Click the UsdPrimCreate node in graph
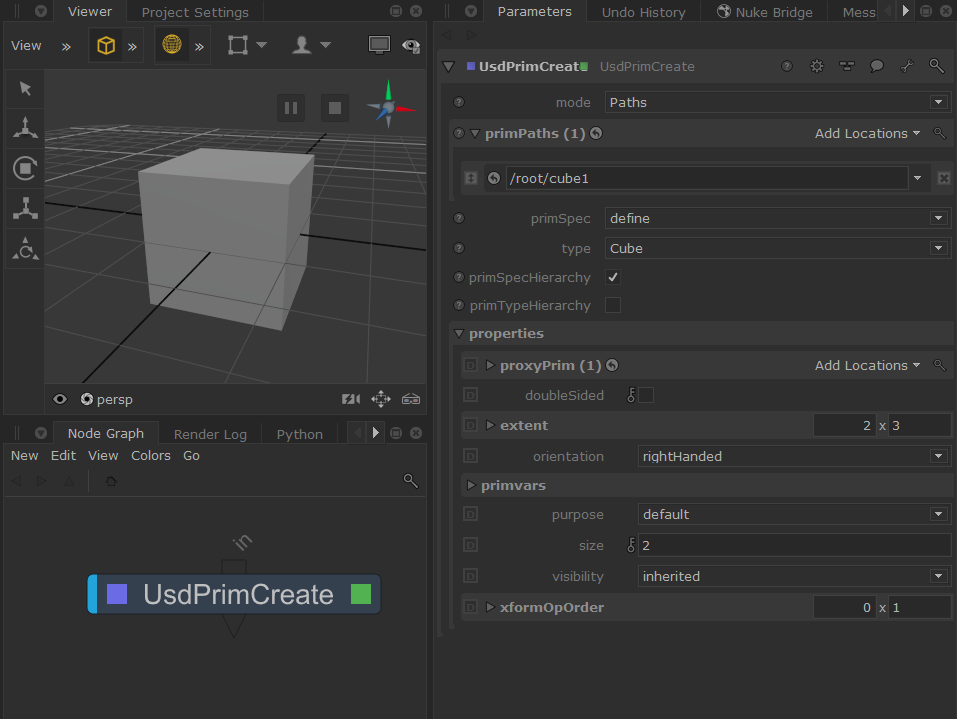This screenshot has width=957, height=719. pos(237,594)
